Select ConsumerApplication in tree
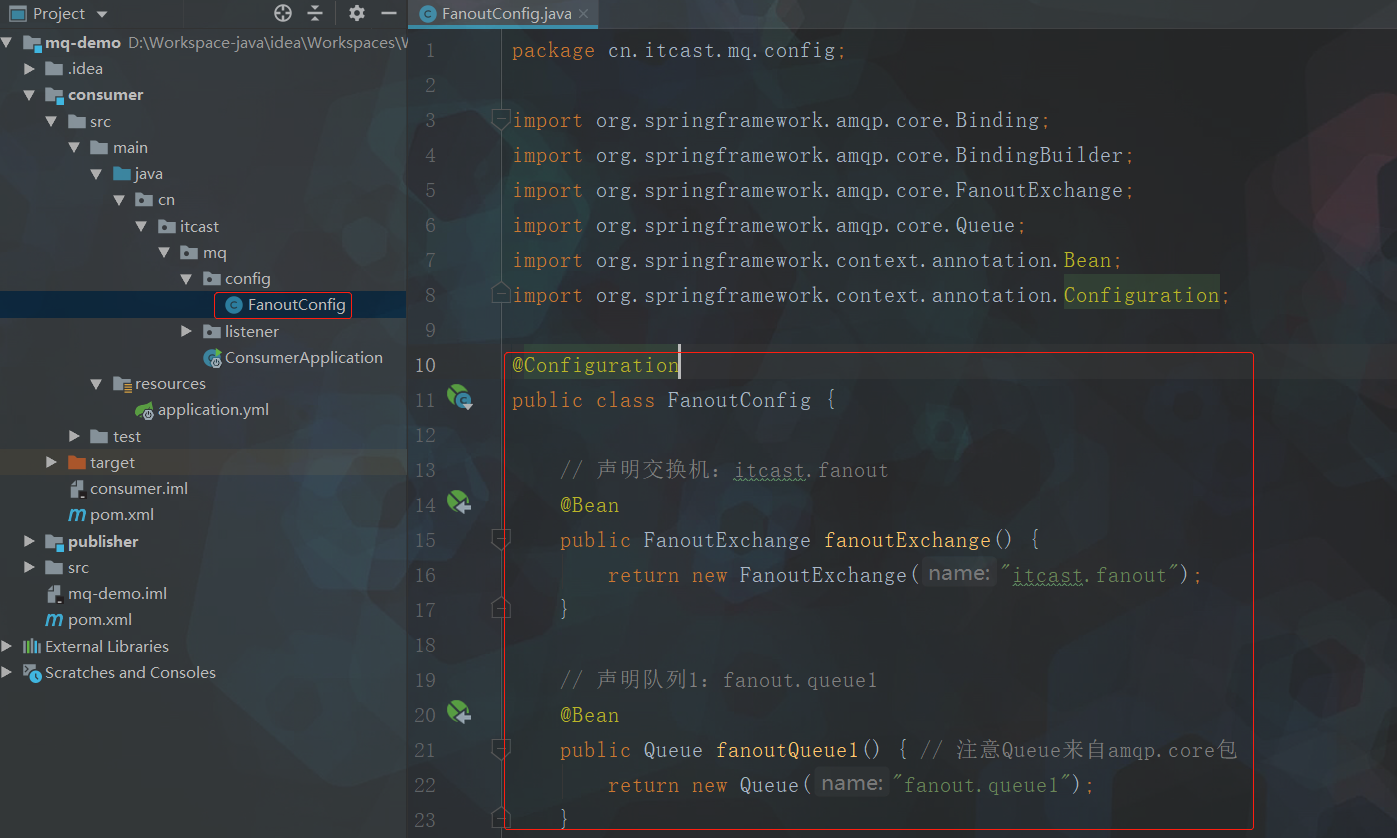The height and width of the screenshot is (838, 1397). [293, 357]
